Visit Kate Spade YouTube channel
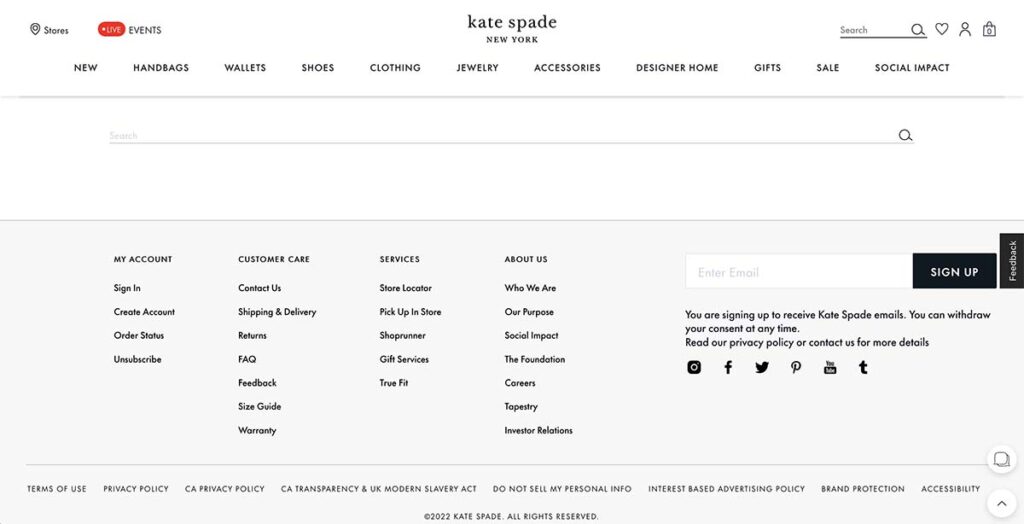The height and width of the screenshot is (524, 1024). (829, 367)
